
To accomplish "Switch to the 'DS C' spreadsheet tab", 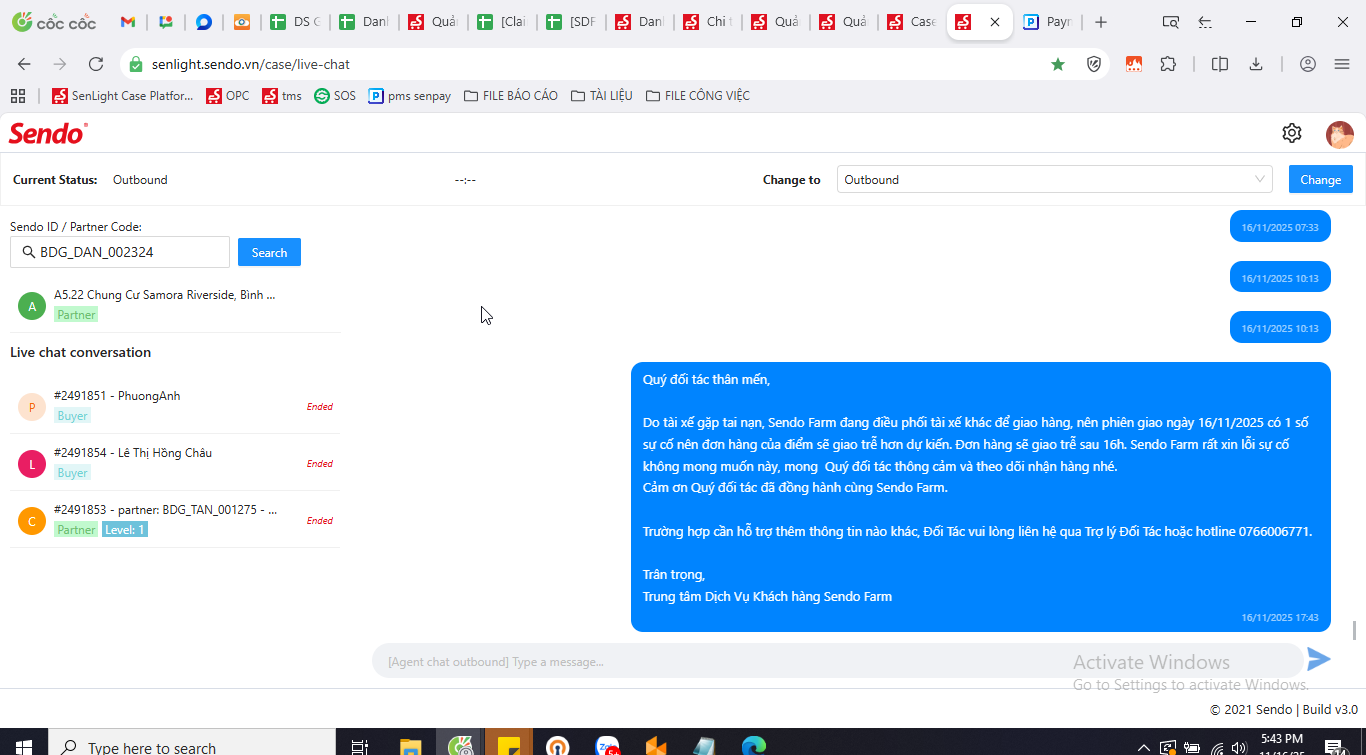I will point(296,22).
